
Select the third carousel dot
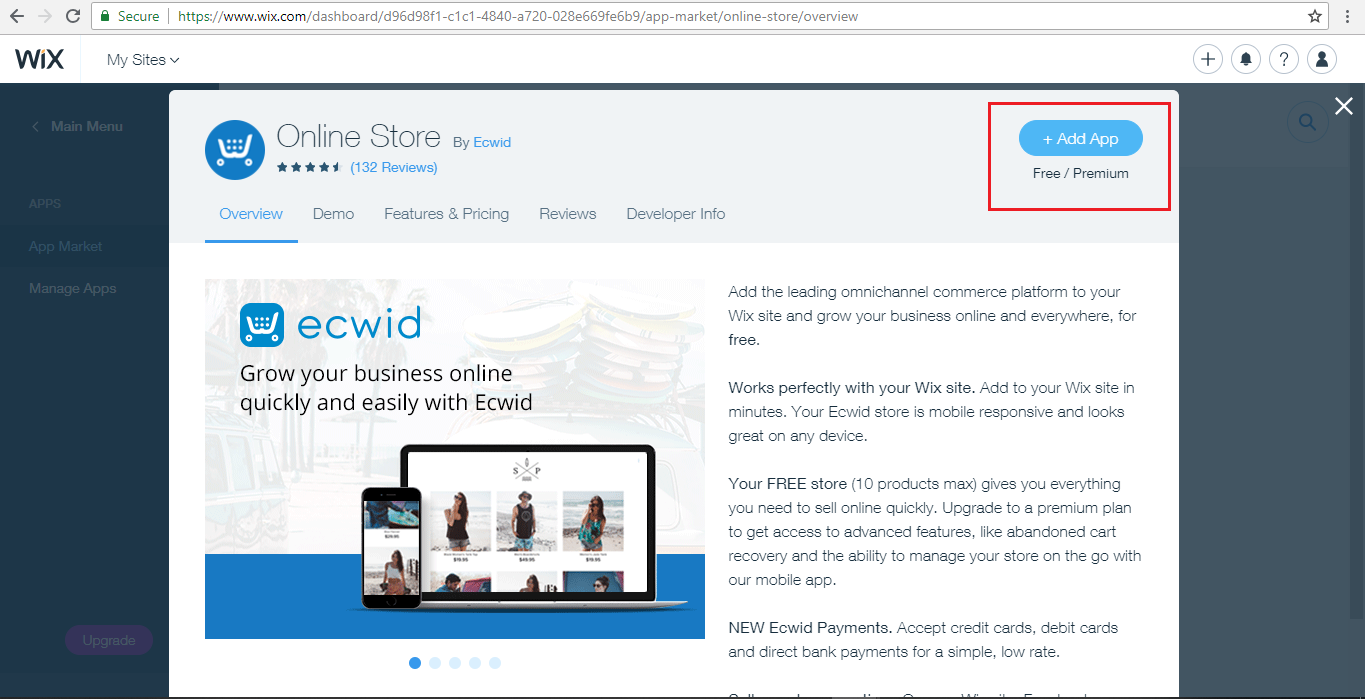[x=455, y=663]
